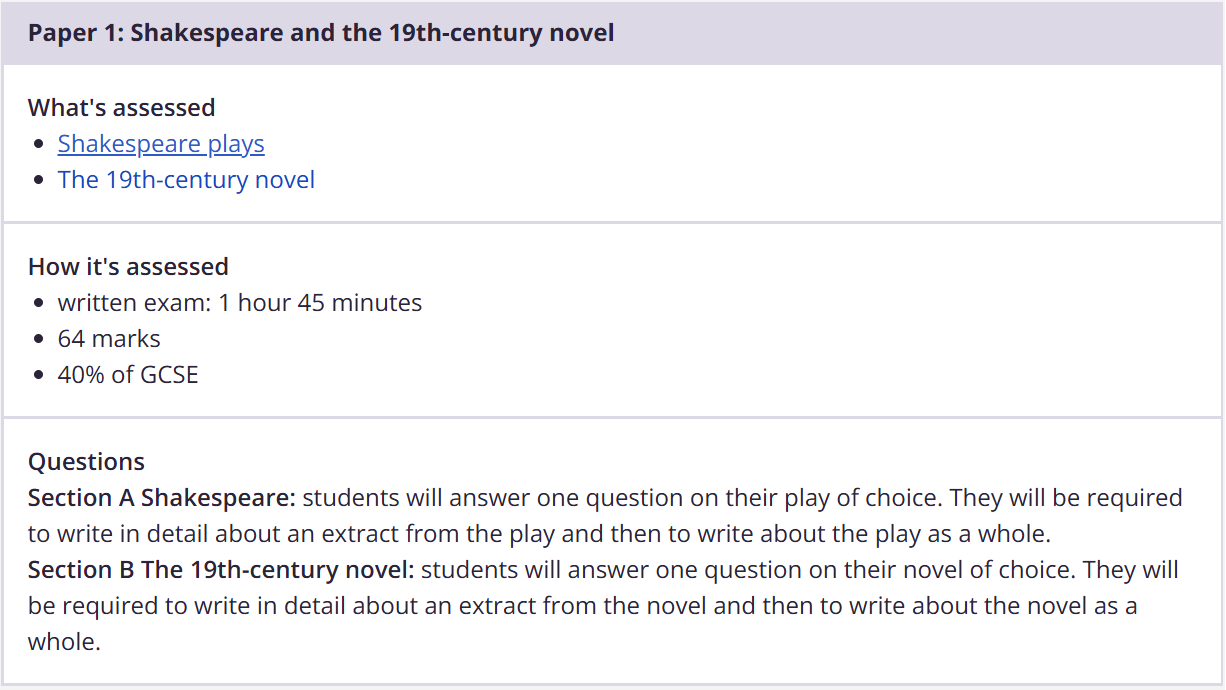Click the bold "Section A Shakespeare:" label
The height and width of the screenshot is (690, 1226).
click(x=162, y=498)
